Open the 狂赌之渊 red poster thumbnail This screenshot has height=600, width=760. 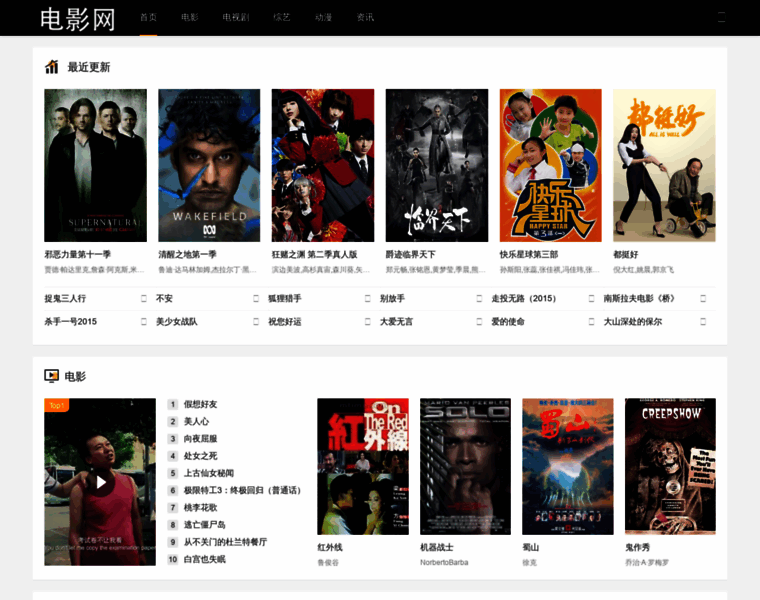tap(323, 165)
